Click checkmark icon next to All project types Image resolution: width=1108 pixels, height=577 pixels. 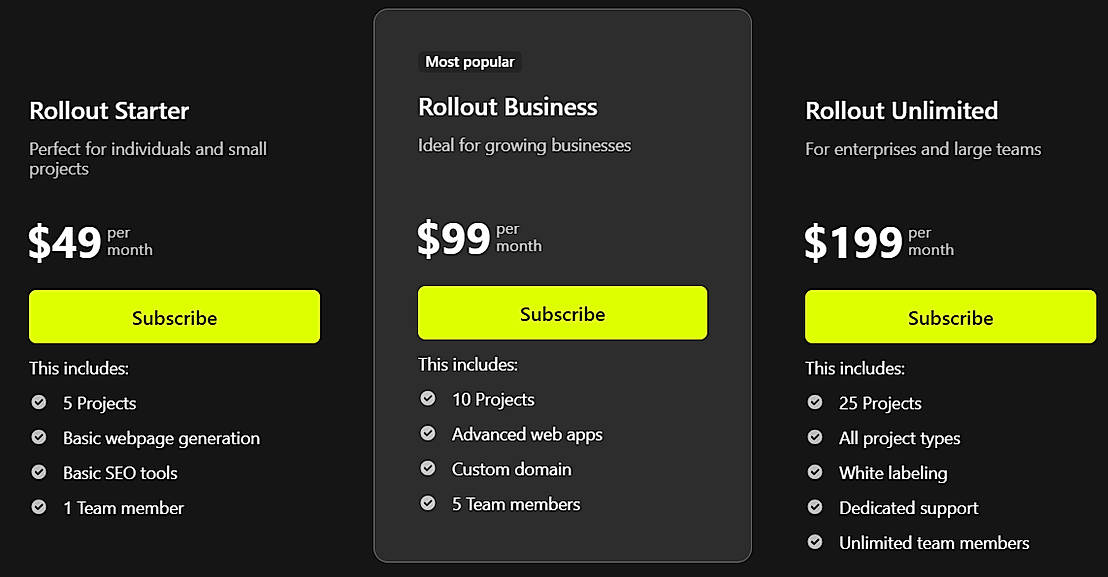(x=815, y=438)
